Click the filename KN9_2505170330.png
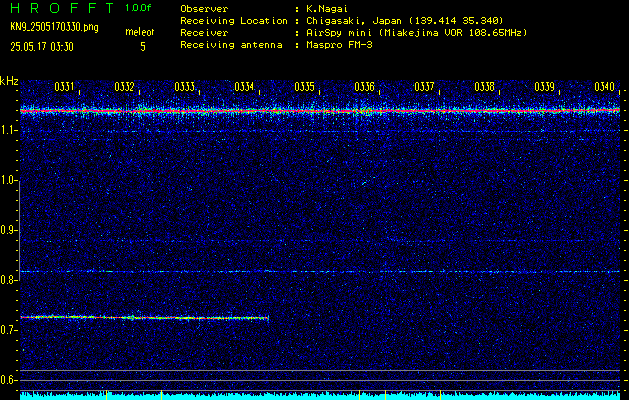Image resolution: width=629 pixels, height=400 pixels. click(x=54, y=27)
